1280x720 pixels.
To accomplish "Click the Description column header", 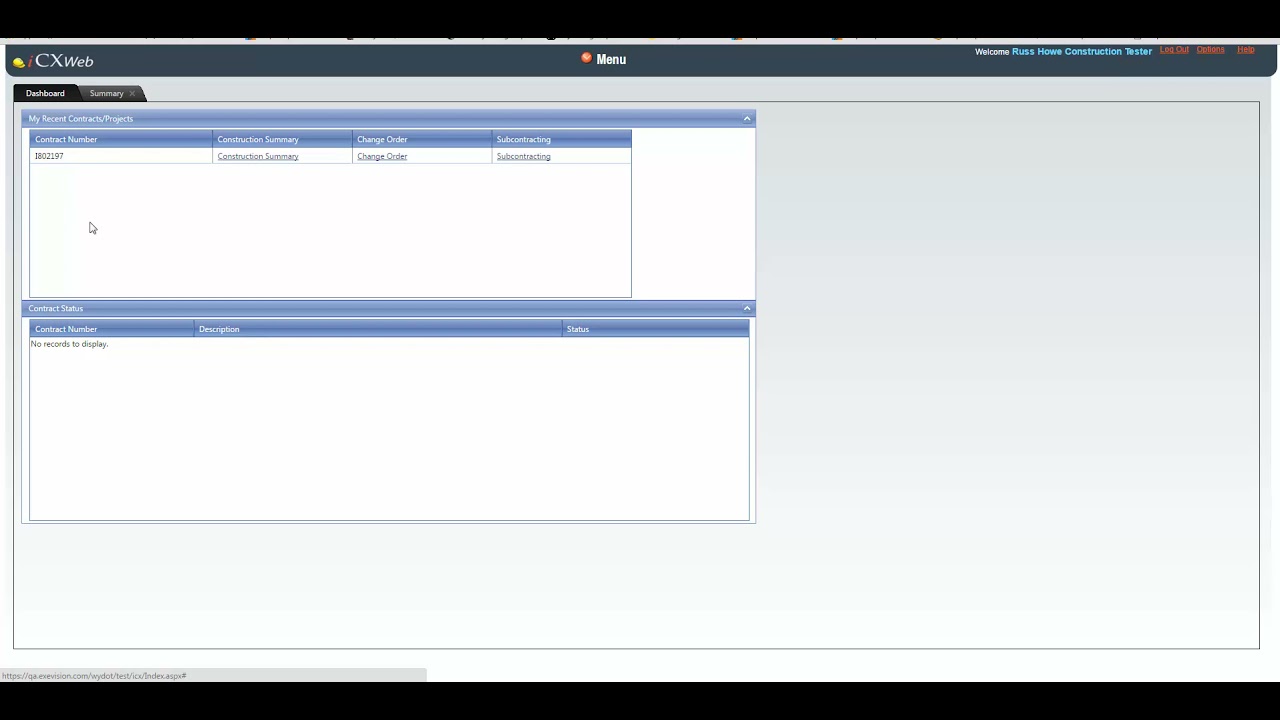I will click(x=378, y=329).
